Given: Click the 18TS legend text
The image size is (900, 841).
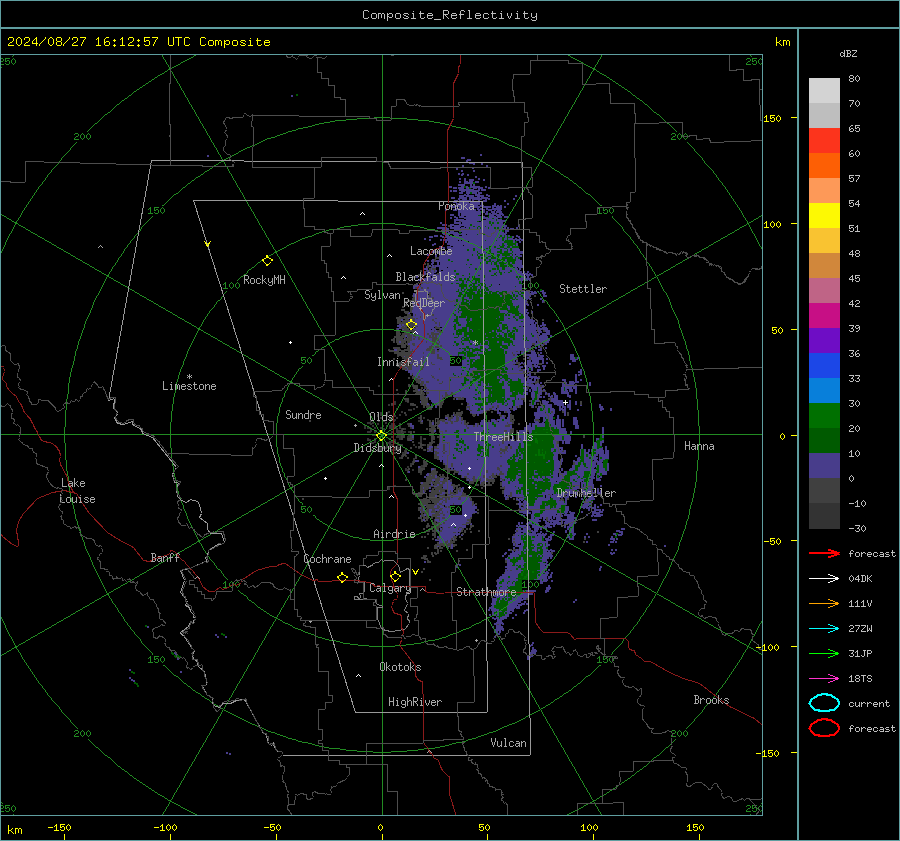Looking at the screenshot, I should (x=860, y=679).
